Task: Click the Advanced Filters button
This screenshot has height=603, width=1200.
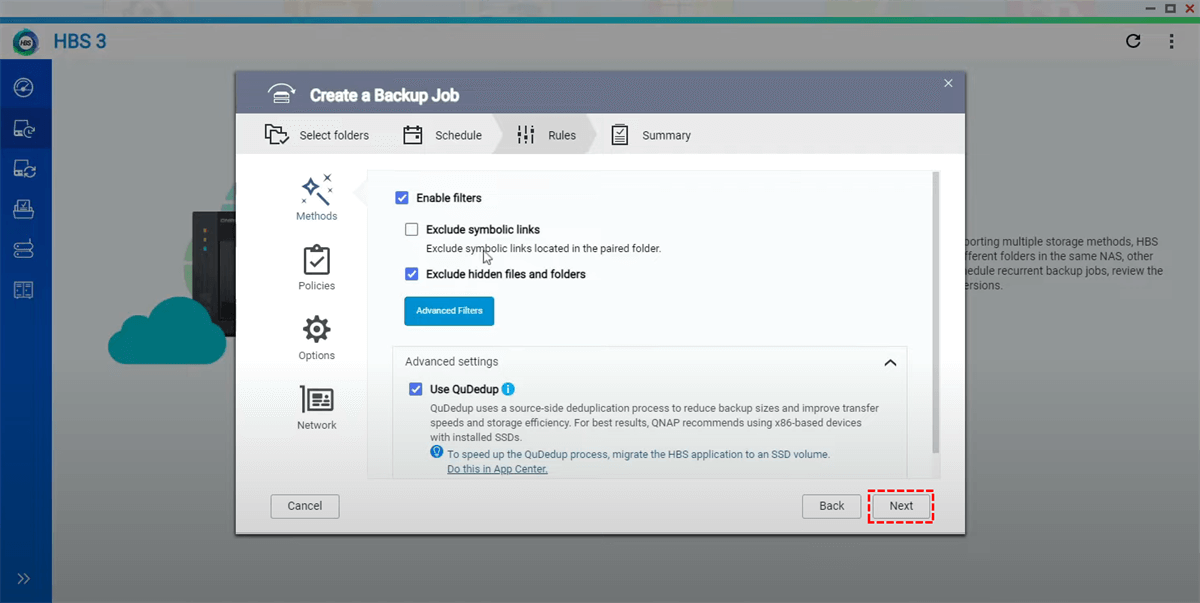Action: click(449, 311)
